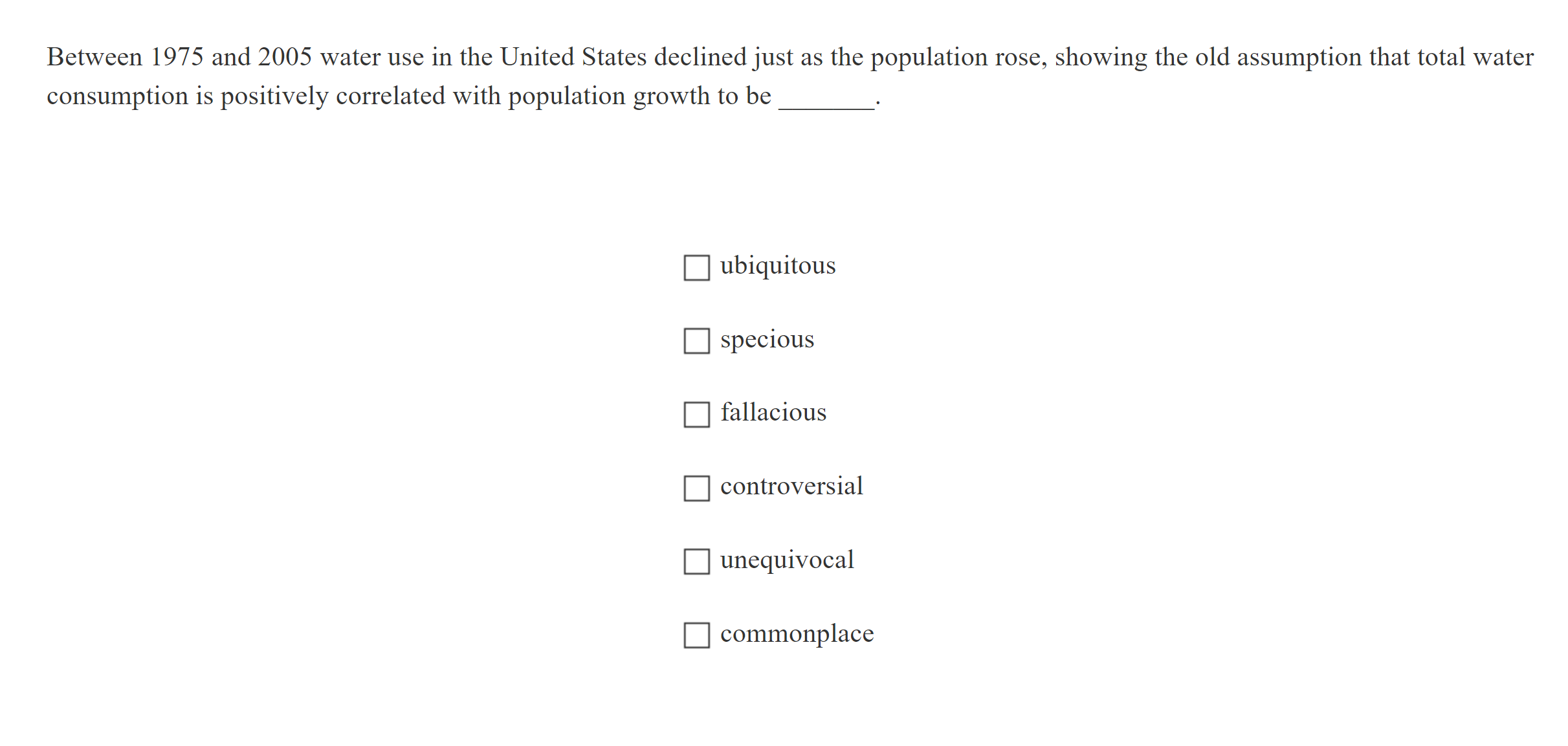1568x746 pixels.
Task: Toggle the commonplace checkbox
Action: click(696, 635)
